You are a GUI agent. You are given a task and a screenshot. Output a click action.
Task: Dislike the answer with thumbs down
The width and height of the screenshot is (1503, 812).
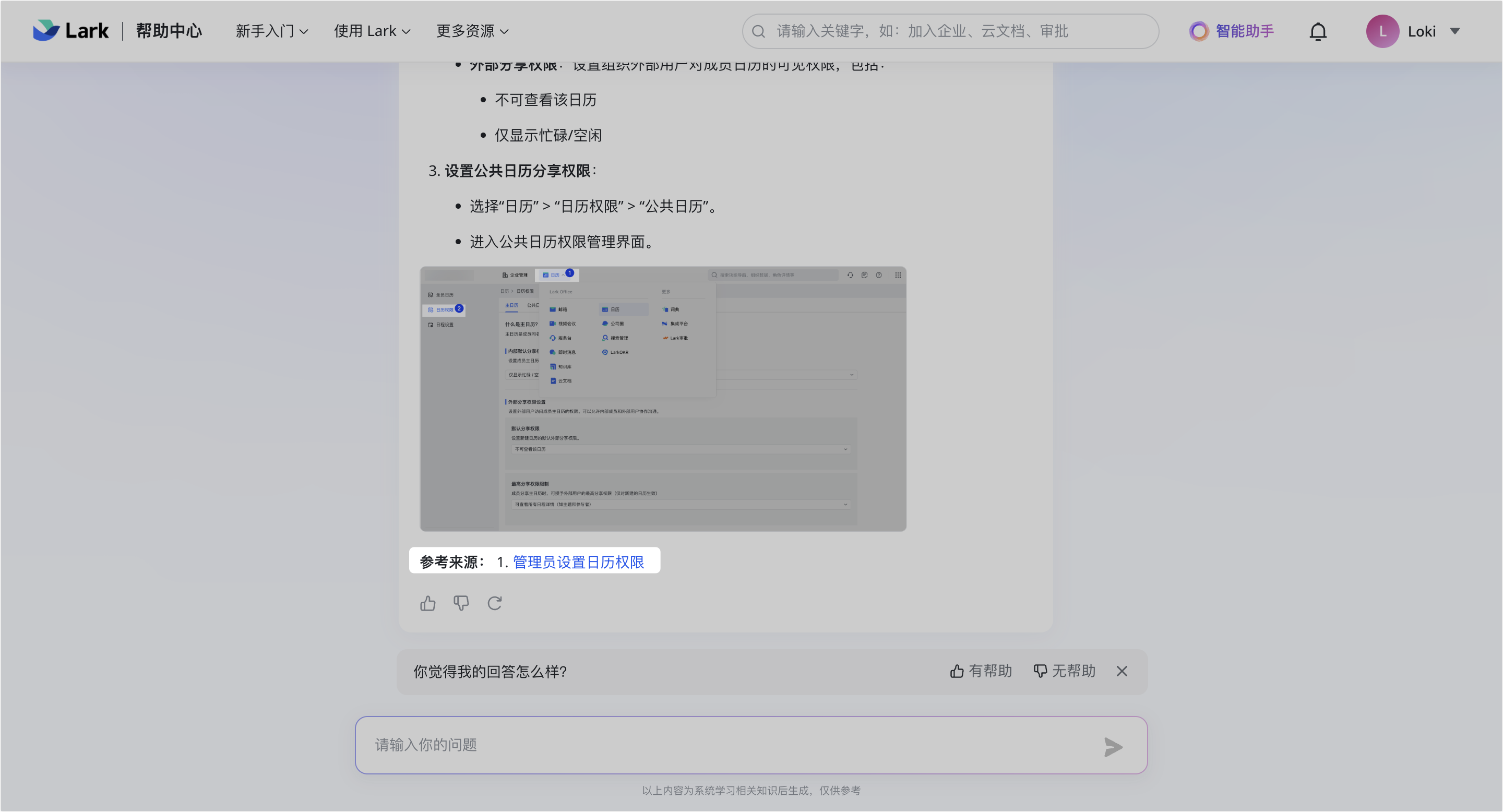(x=461, y=603)
